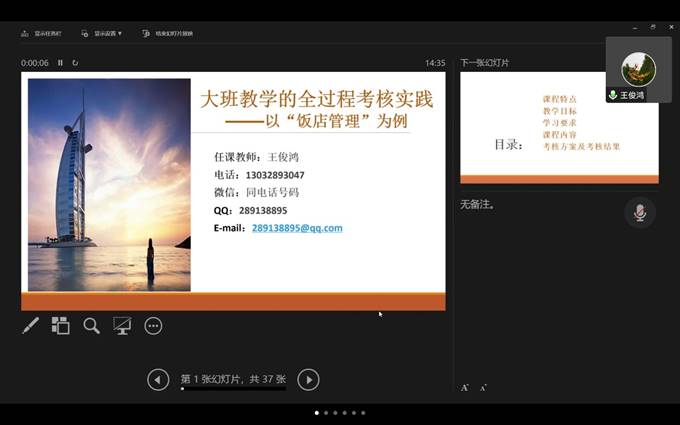This screenshot has height=425, width=680.
Task: Open more slideshow options menu
Action: click(x=153, y=325)
